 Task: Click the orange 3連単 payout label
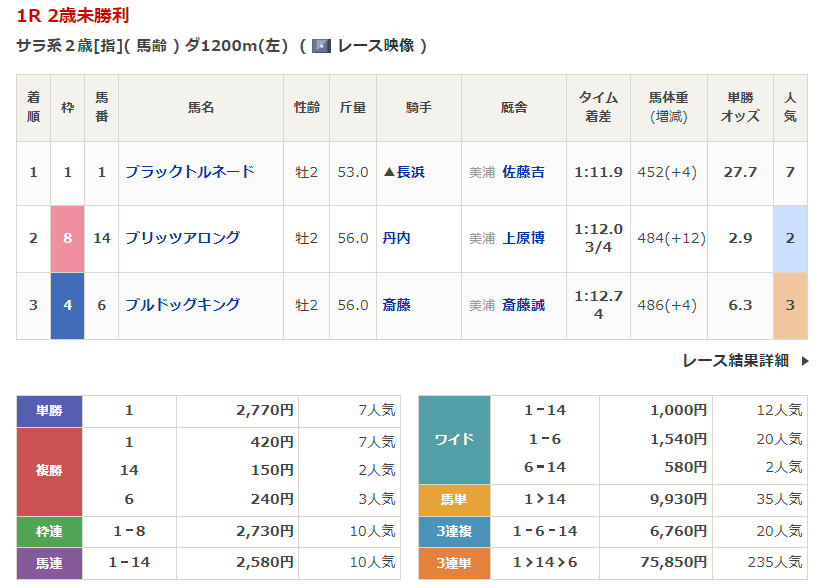454,563
